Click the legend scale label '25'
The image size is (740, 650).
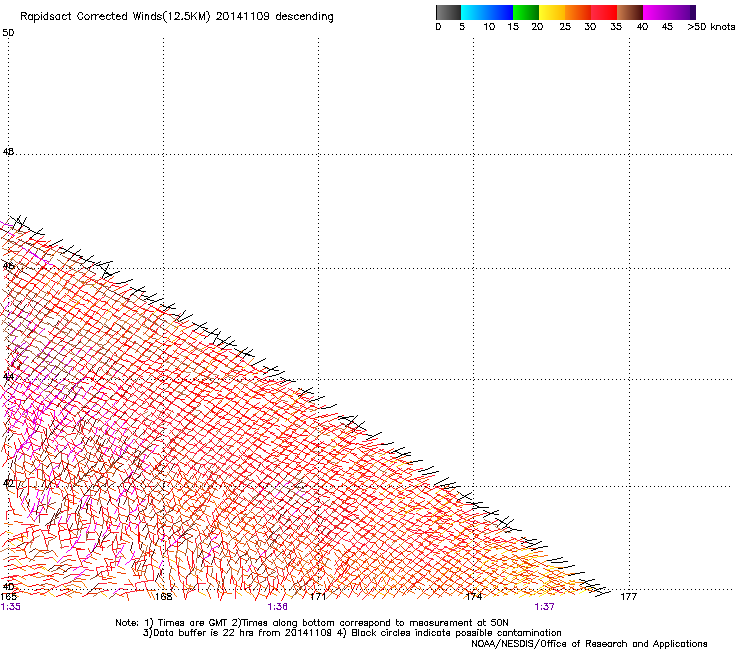[565, 27]
